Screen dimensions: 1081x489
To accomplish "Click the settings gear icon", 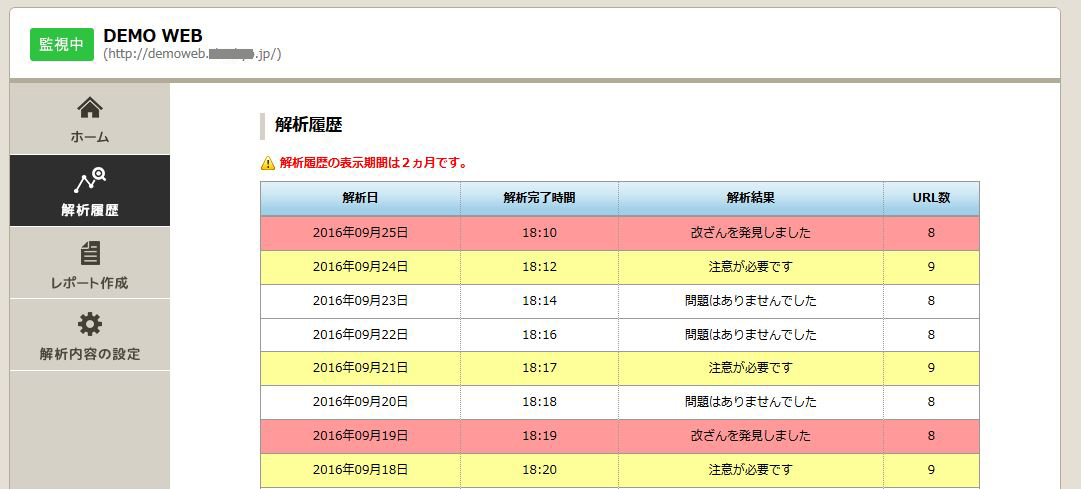I will (90, 324).
